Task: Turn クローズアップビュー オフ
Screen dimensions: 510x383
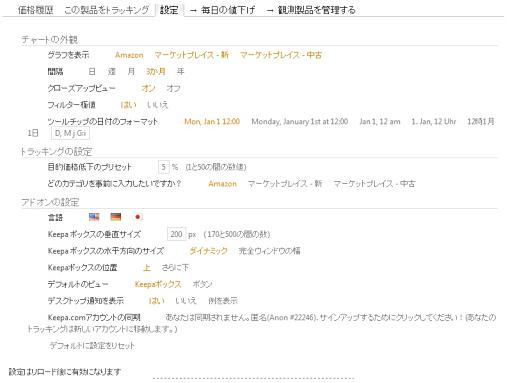Action: (173, 88)
